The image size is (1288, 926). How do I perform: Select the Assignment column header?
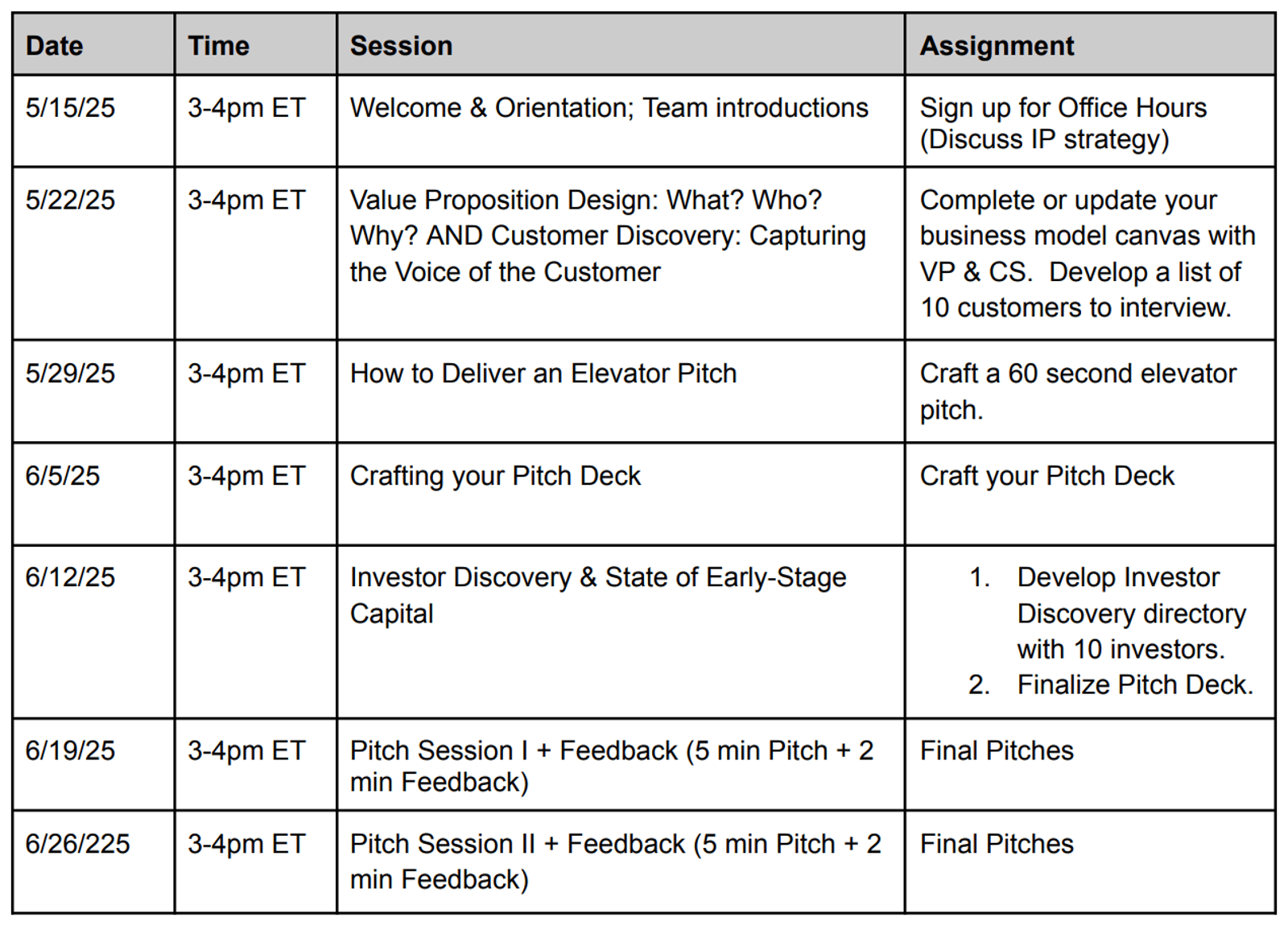(1090, 45)
